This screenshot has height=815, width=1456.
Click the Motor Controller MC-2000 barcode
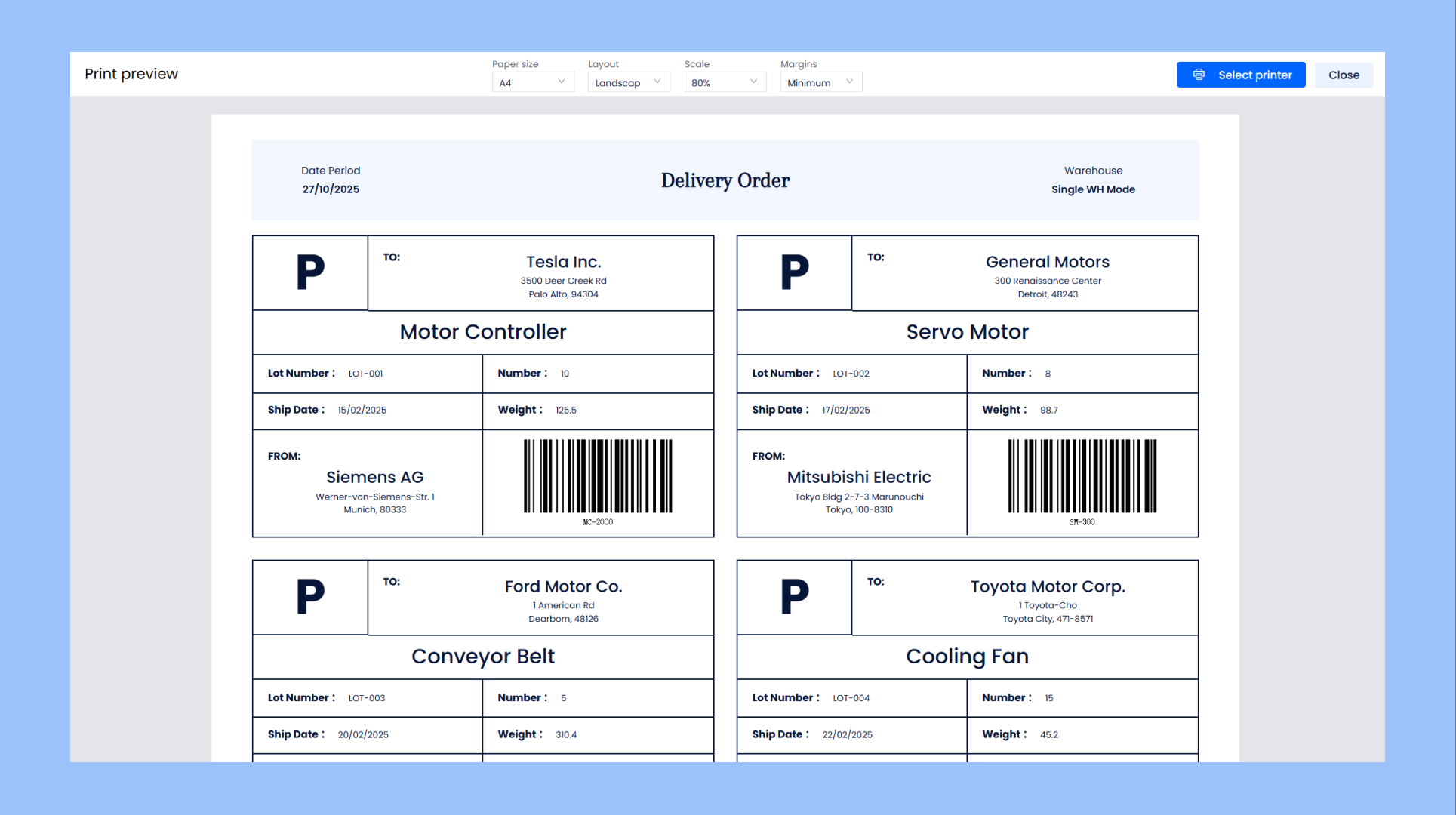(x=598, y=477)
